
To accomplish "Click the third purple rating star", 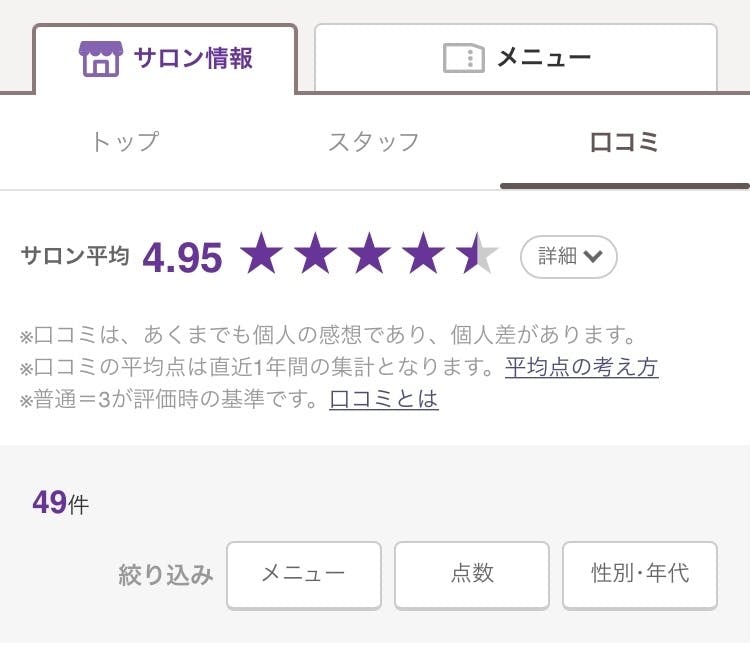I will [370, 255].
